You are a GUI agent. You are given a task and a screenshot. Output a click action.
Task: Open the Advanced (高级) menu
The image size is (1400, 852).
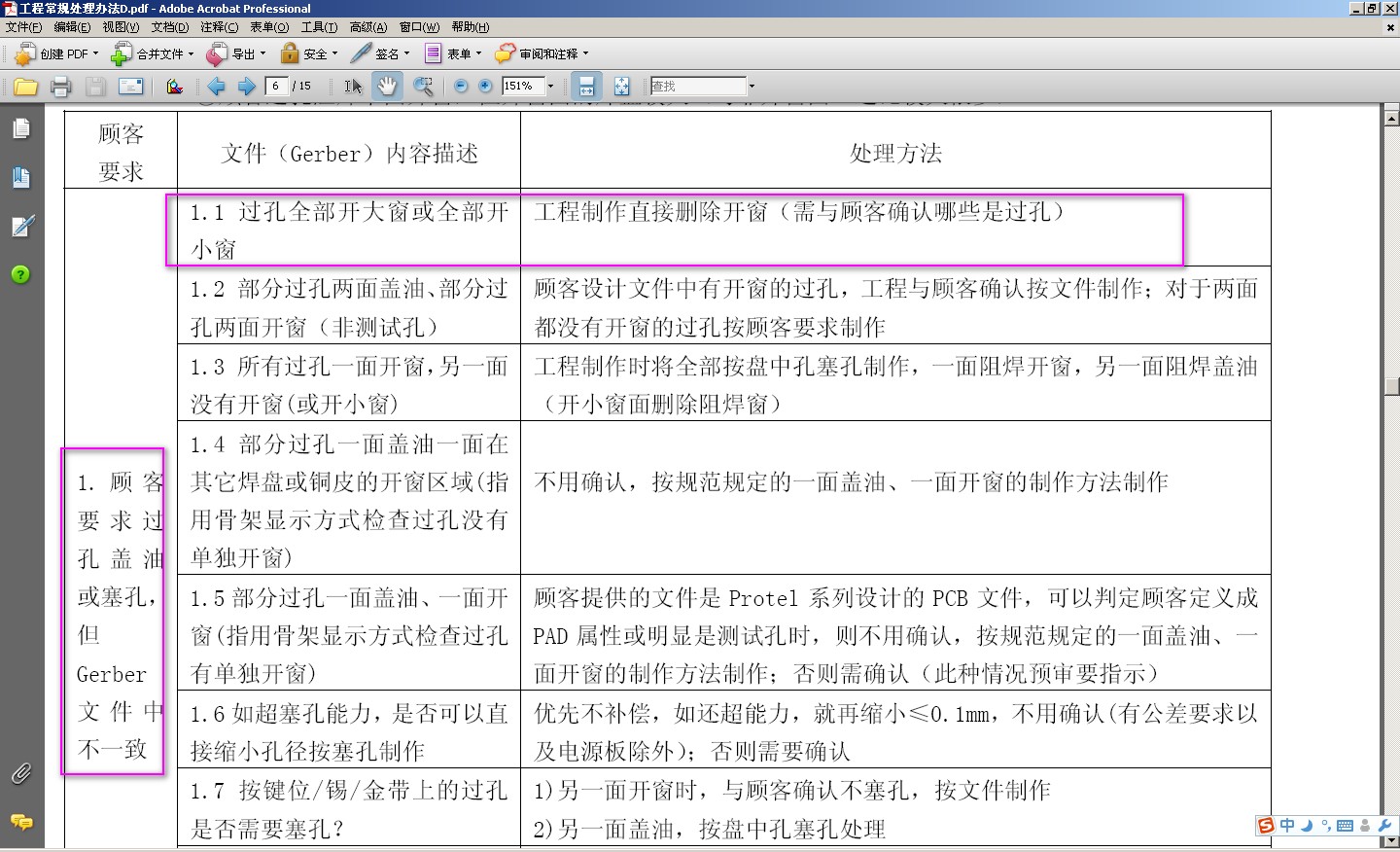click(x=368, y=27)
